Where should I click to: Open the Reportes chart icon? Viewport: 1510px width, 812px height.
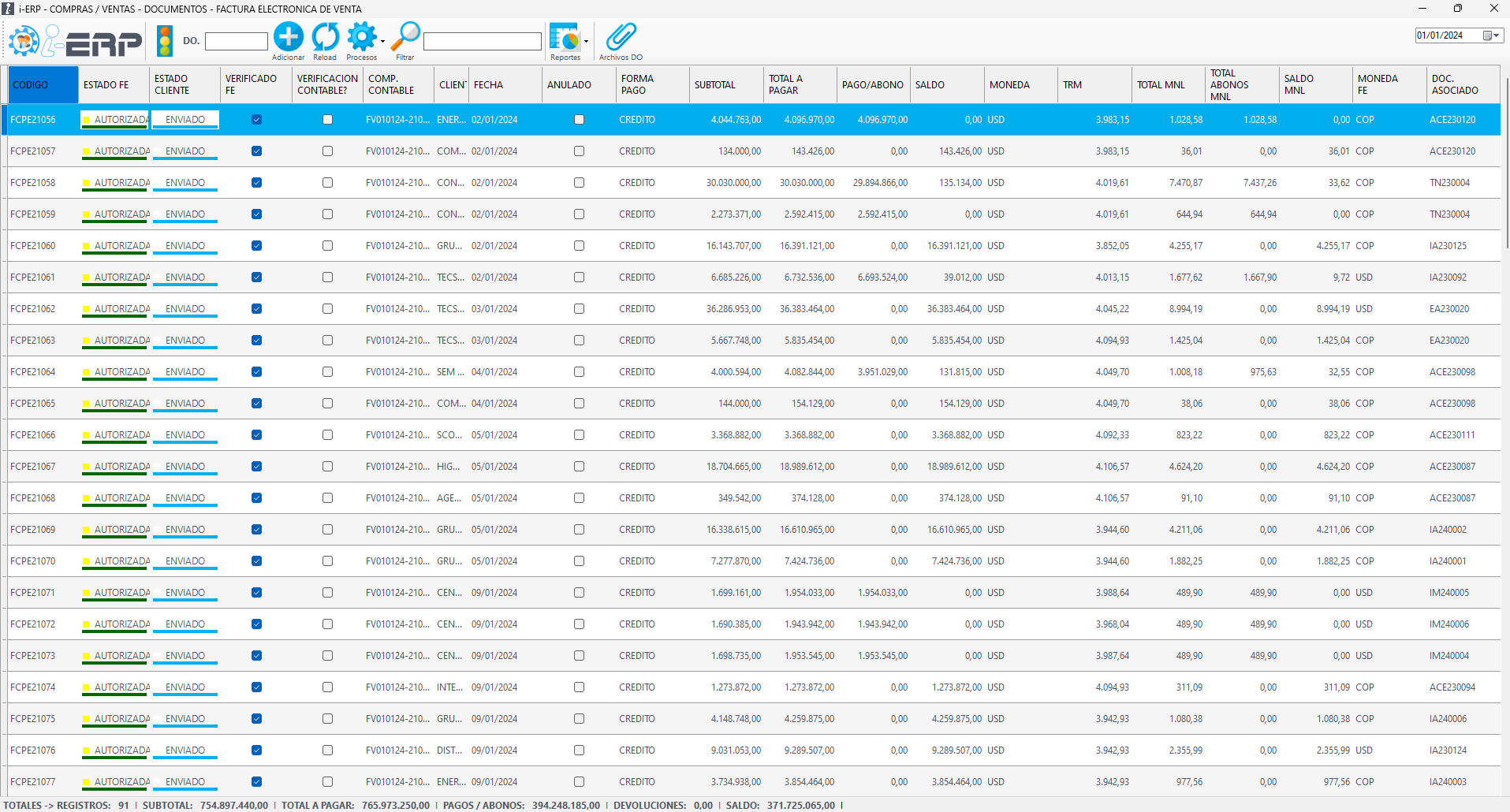(x=564, y=38)
